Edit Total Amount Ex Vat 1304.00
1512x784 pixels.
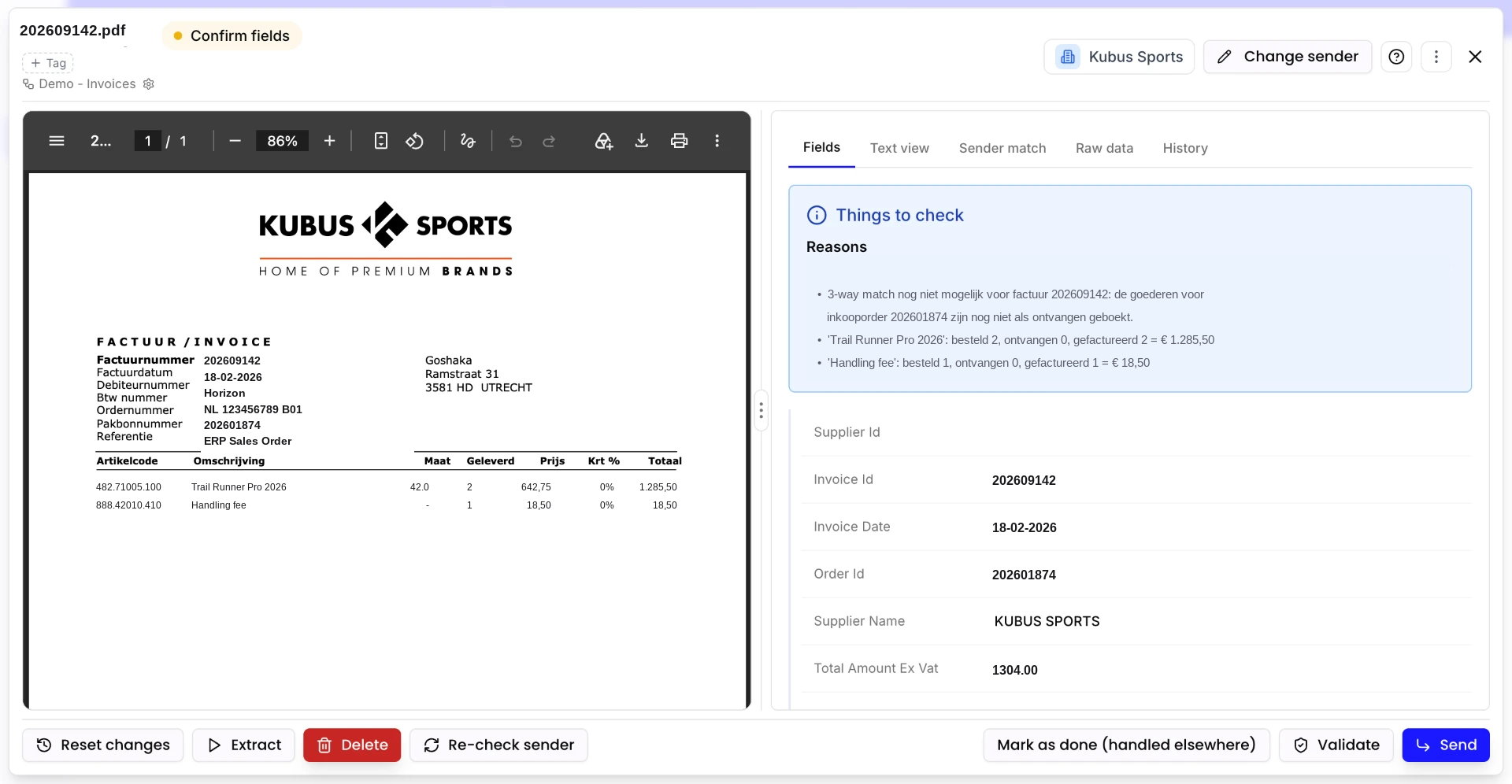click(1014, 670)
